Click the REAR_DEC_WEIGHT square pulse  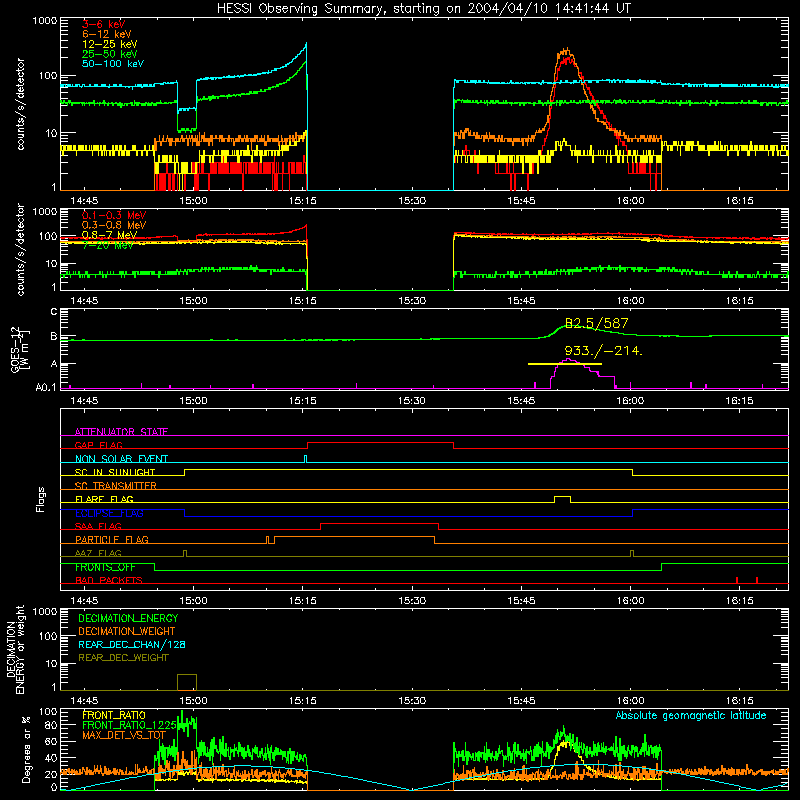click(187, 682)
